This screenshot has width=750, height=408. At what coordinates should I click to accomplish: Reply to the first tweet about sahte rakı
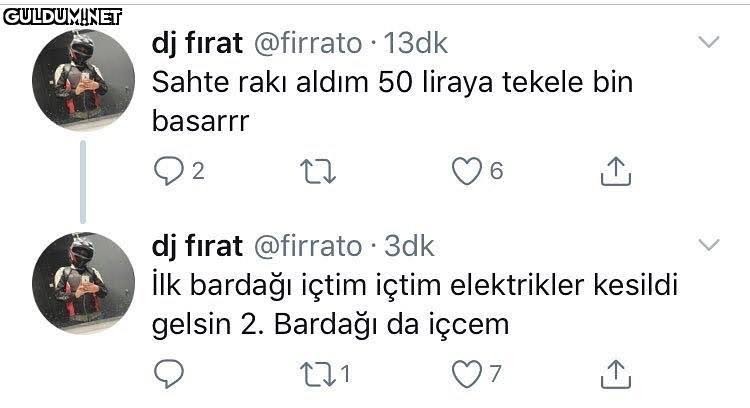click(166, 172)
